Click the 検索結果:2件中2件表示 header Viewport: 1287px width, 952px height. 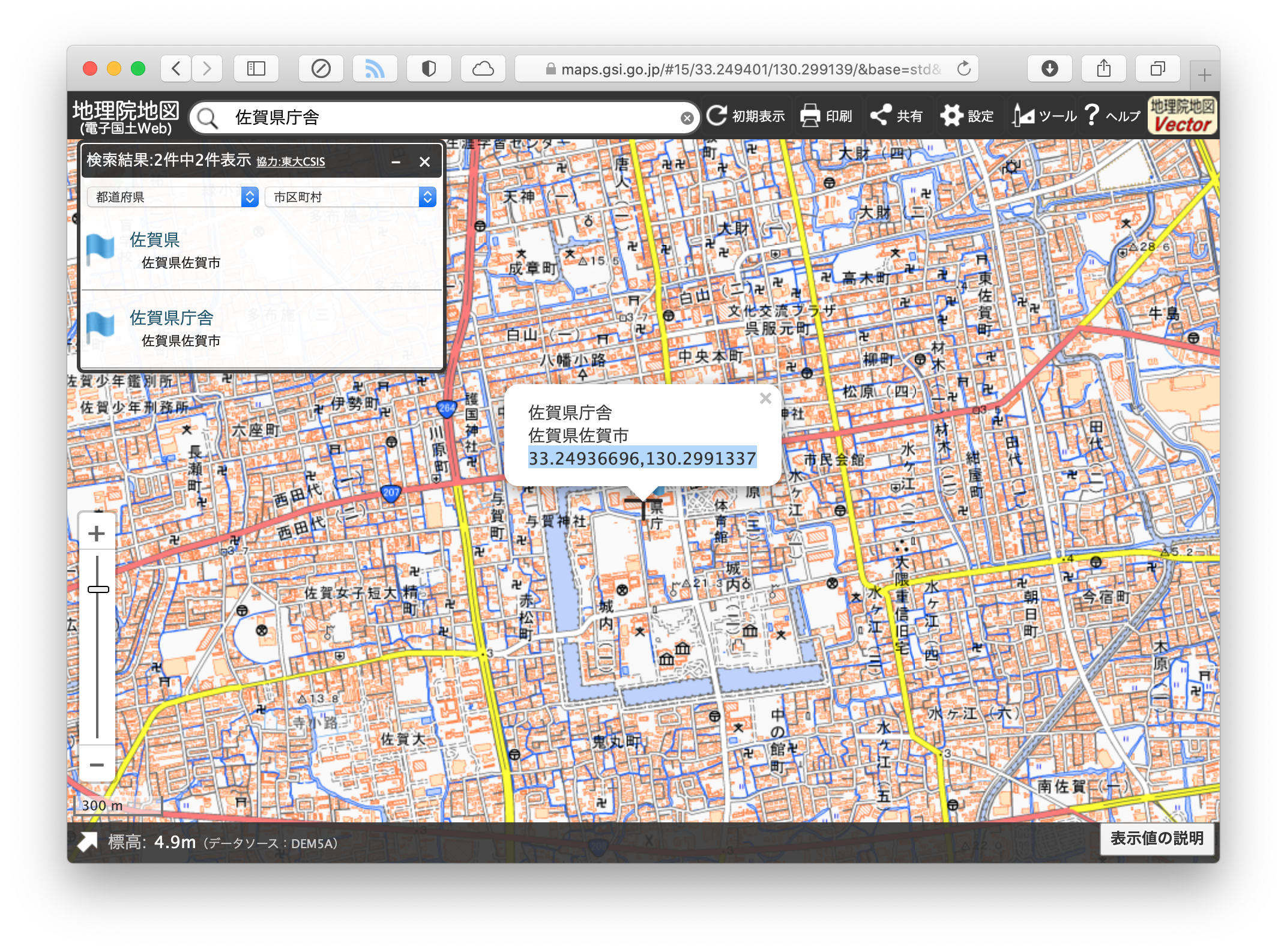[169, 160]
